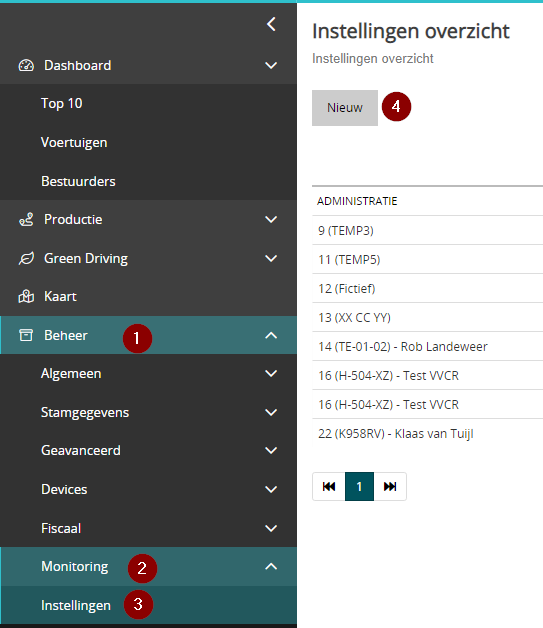Open the Bestuurders dashboard page
Screen dimensions: 543x628
[x=78, y=181]
